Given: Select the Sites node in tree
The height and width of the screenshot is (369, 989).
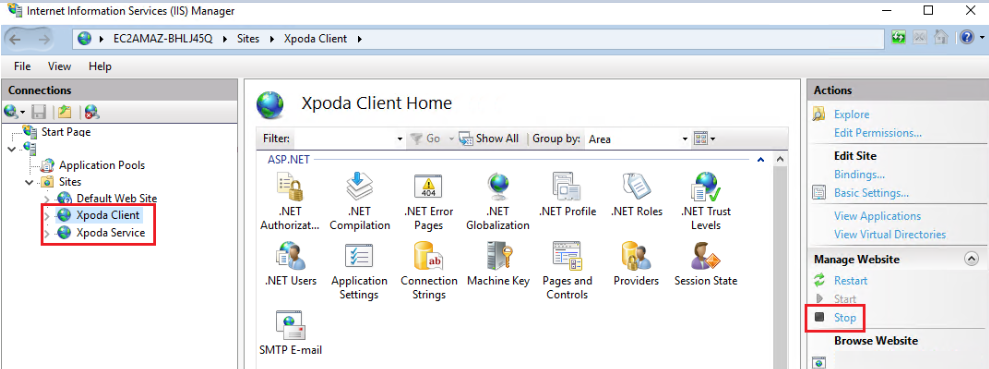Looking at the screenshot, I should coord(70,182).
